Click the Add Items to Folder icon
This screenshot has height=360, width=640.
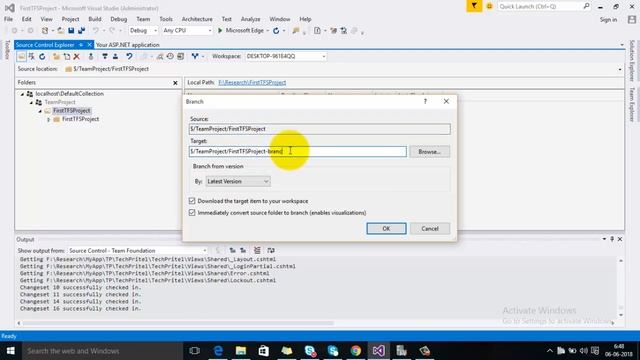(67, 56)
